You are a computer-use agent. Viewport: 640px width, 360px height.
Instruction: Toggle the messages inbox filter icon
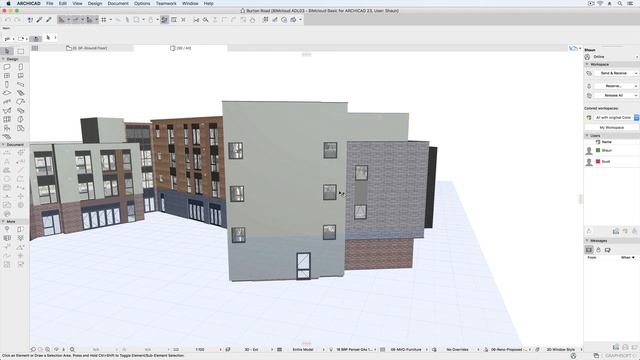pyautogui.click(x=589, y=250)
